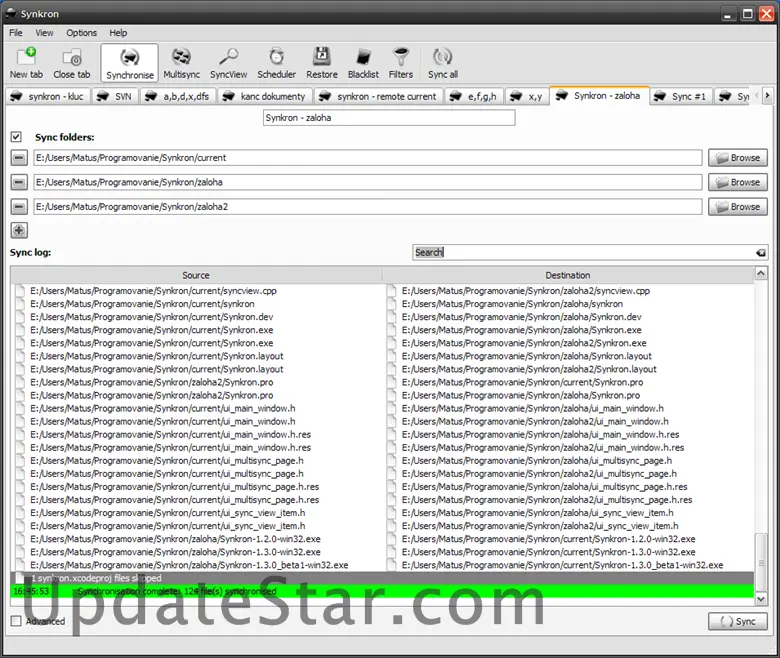
Task: Remove the Synkron/zaloha2 folder with minus button
Action: 19,206
